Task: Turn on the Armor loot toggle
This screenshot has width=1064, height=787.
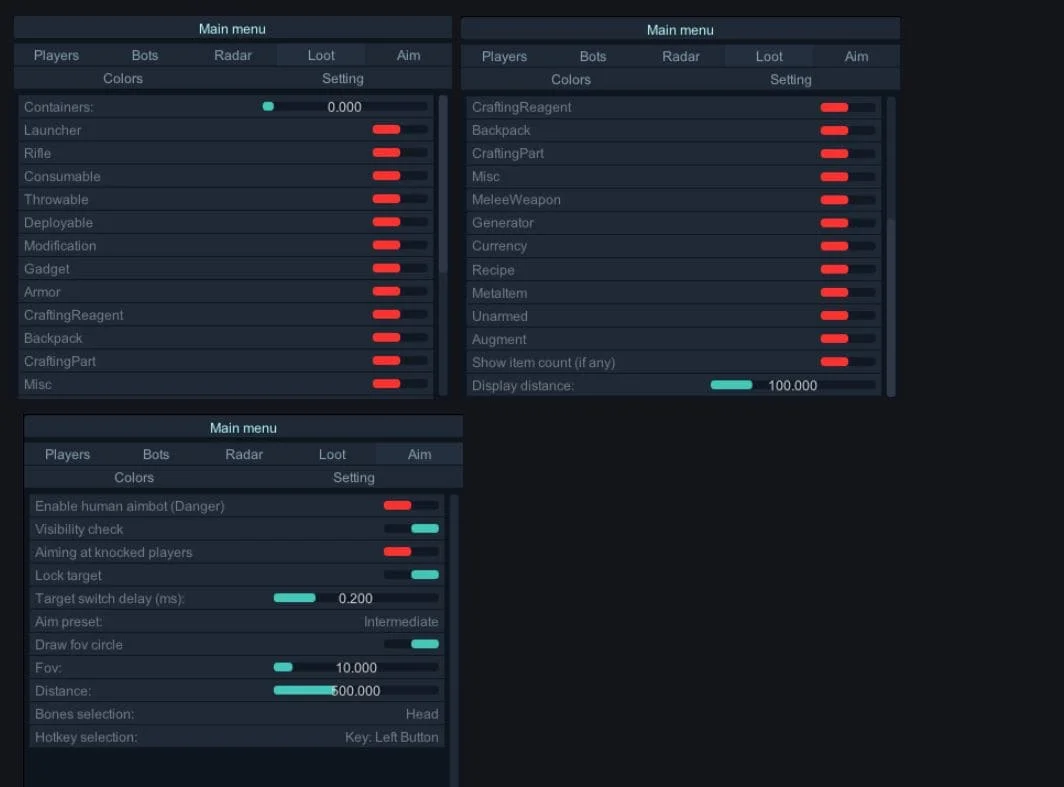Action: [399, 292]
